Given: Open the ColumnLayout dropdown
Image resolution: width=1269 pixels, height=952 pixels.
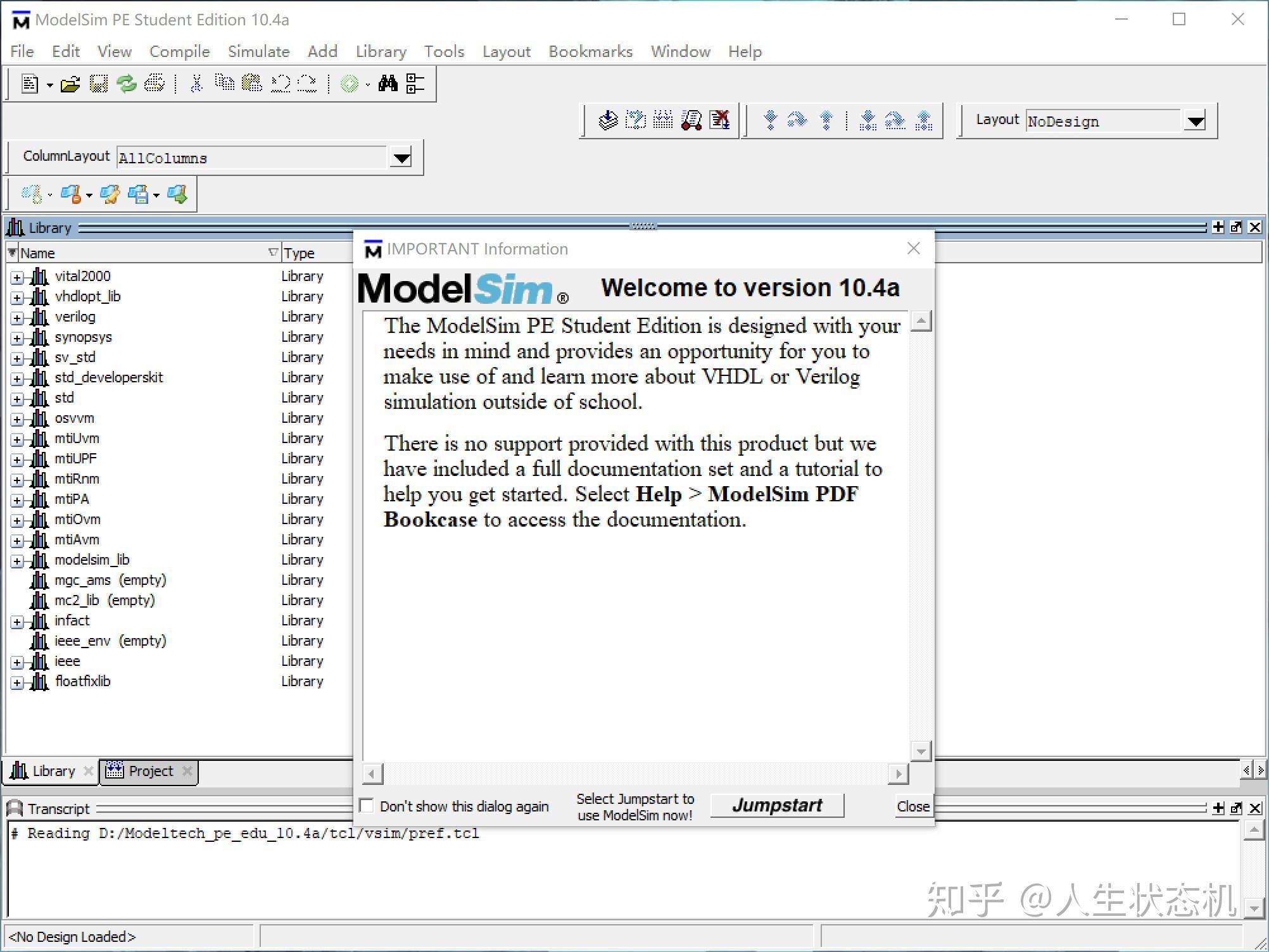Looking at the screenshot, I should pyautogui.click(x=401, y=157).
